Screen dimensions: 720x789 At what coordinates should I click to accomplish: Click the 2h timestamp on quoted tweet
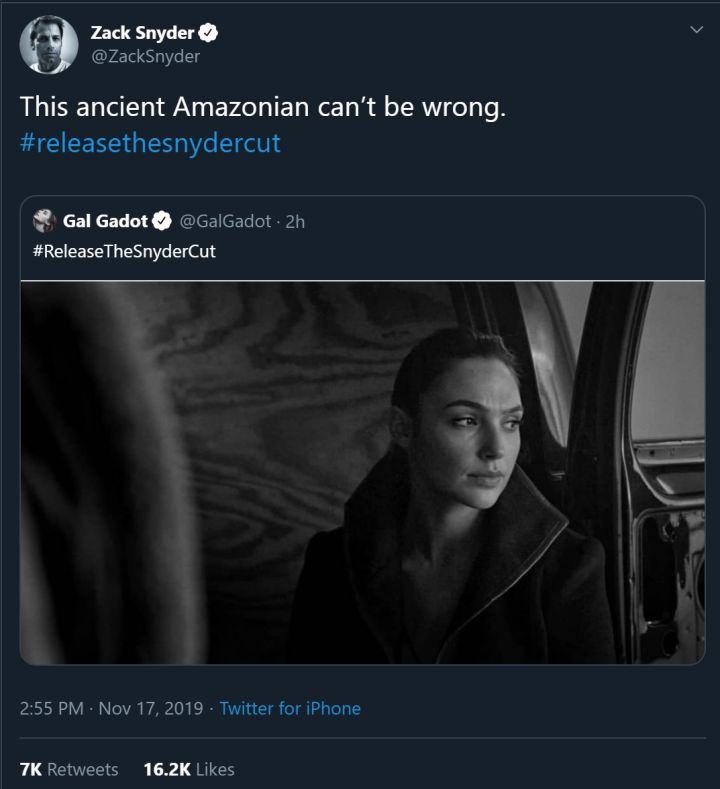[295, 221]
